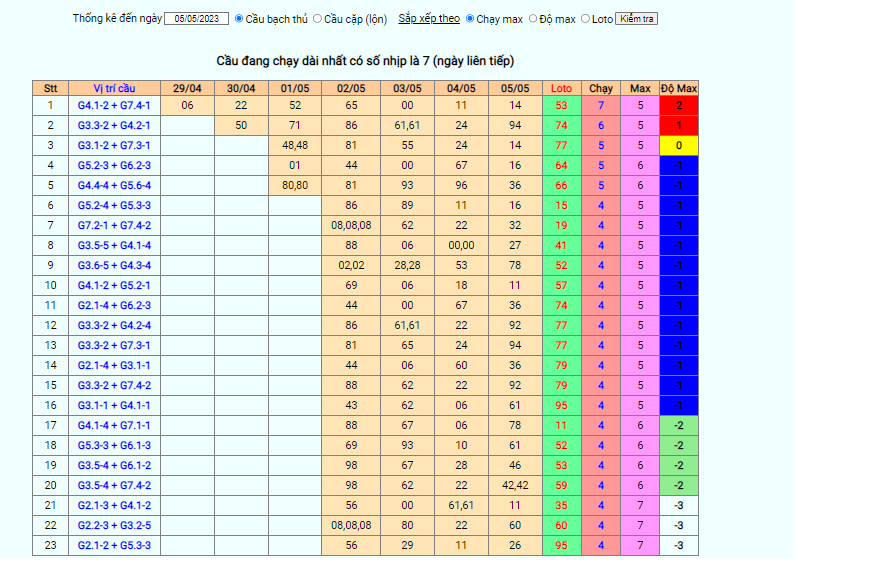Open the 'G4.1-2 + G7.4-1' position link
Image resolution: width=896 pixels, height=572 pixels.
point(113,105)
